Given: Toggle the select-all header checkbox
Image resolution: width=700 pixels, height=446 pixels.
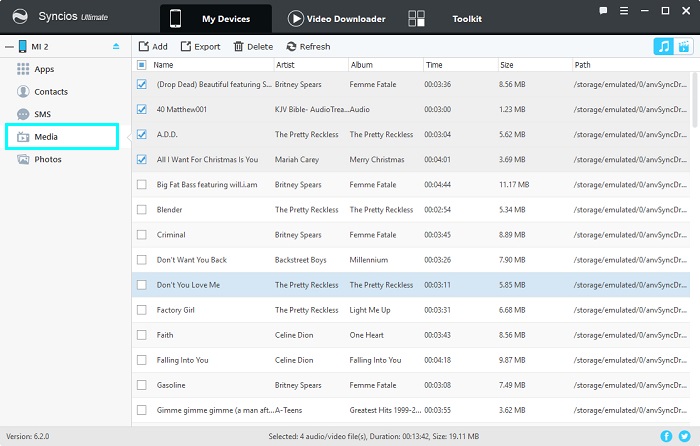Looking at the screenshot, I should [142, 65].
